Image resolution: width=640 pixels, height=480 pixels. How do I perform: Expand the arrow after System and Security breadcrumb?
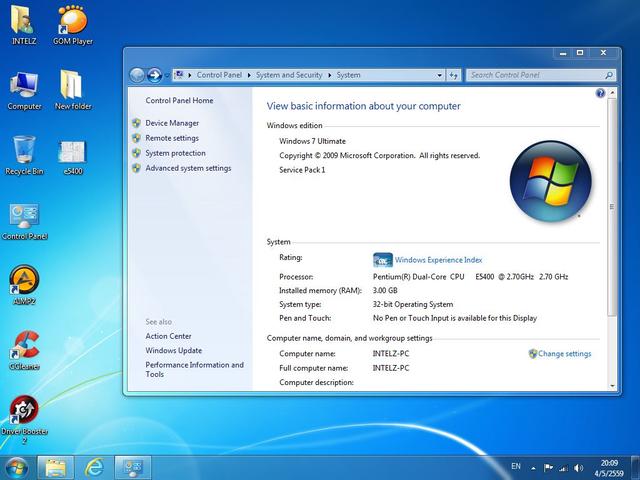point(329,75)
